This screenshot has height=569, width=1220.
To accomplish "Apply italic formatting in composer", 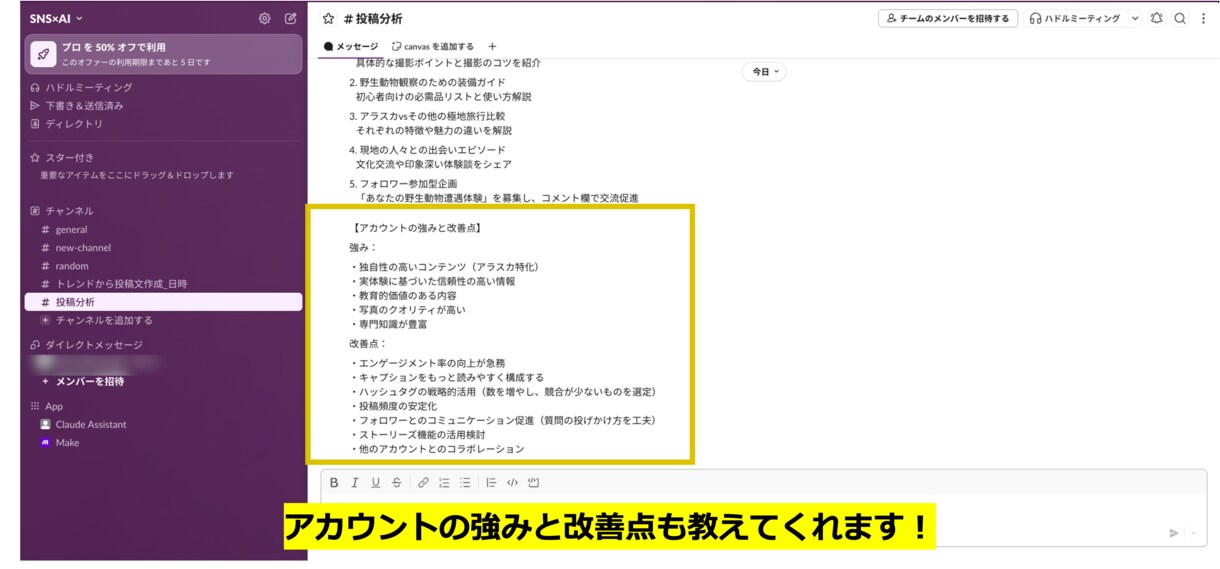I will pyautogui.click(x=354, y=483).
